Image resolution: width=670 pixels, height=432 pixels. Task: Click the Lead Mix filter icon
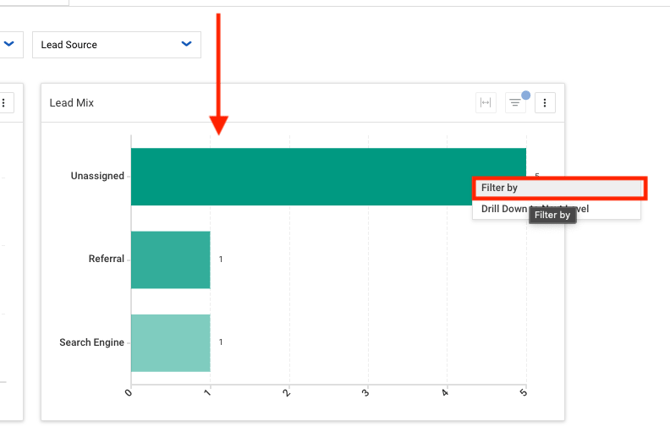click(515, 103)
